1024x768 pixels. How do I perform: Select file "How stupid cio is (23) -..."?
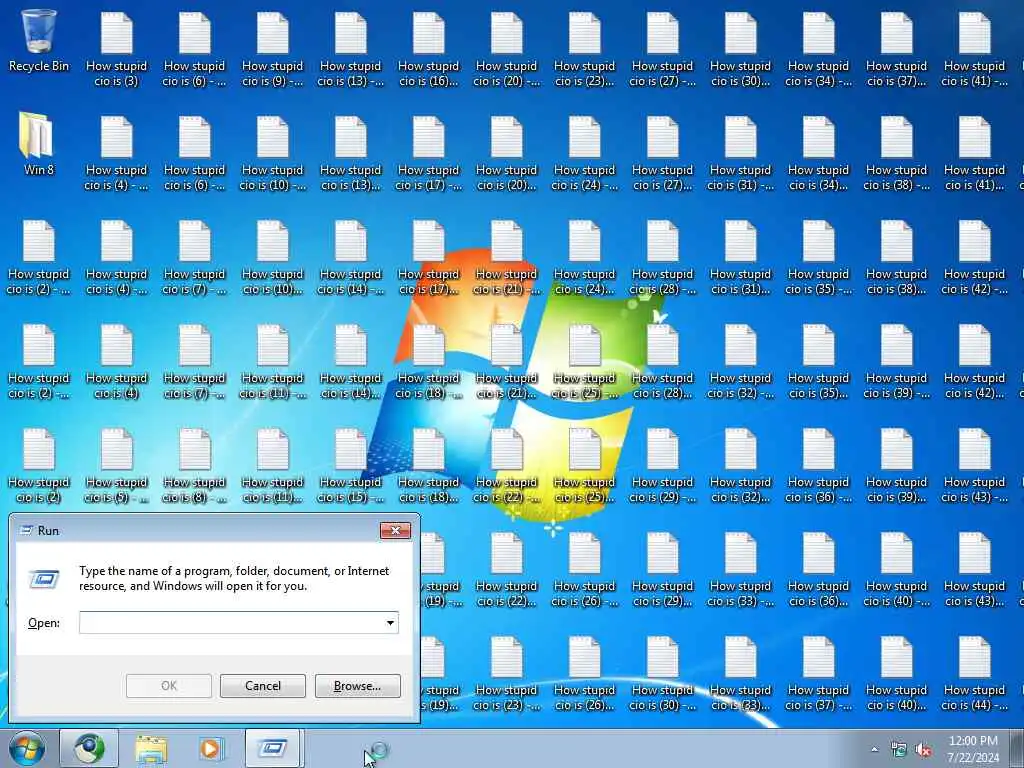point(506,674)
